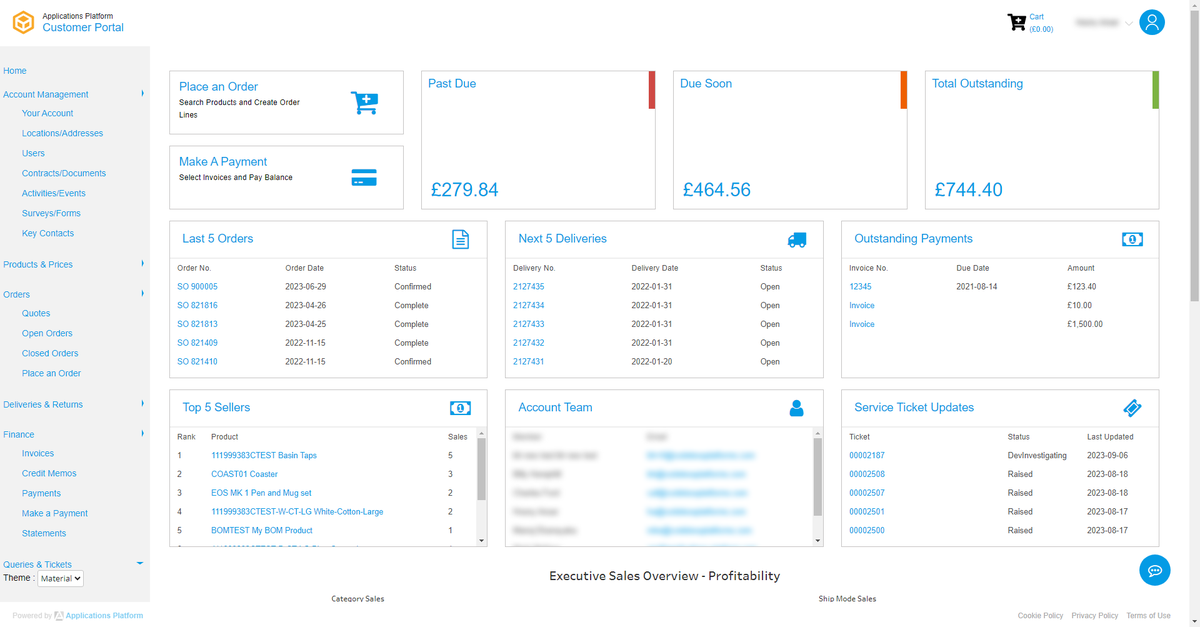
Task: Open Your Account page
Action: point(47,113)
